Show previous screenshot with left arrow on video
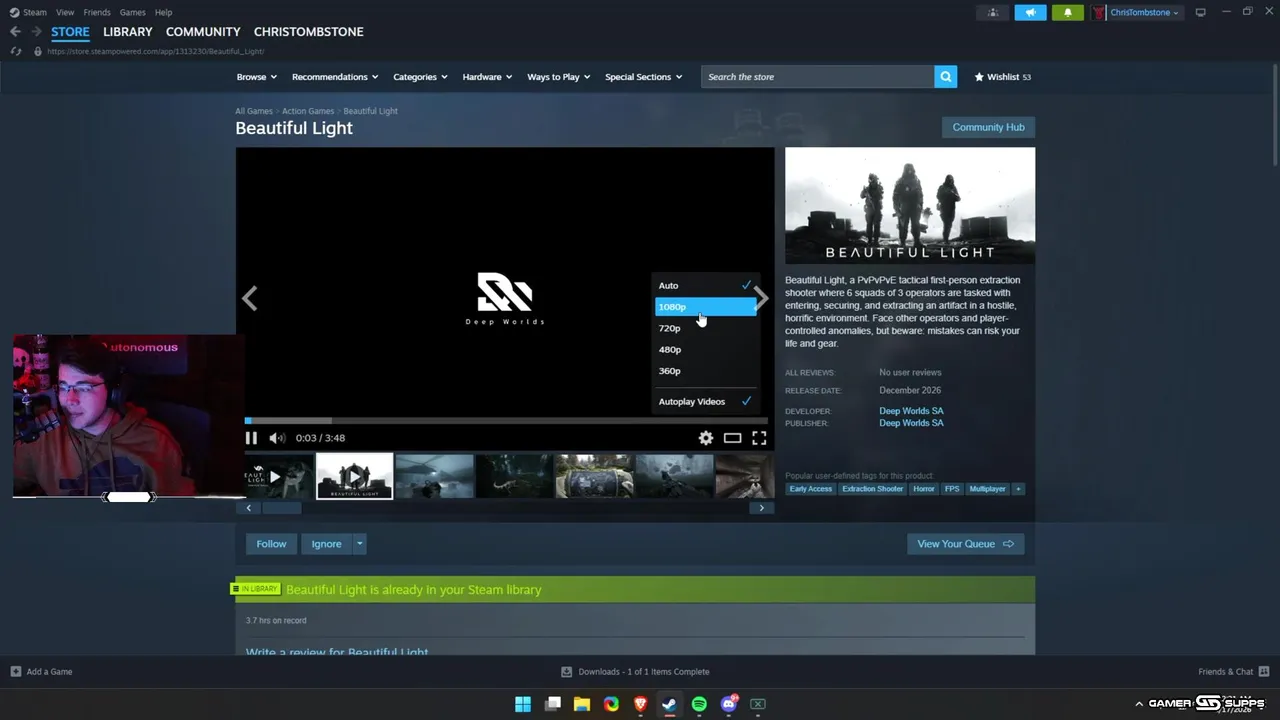The width and height of the screenshot is (1280, 720). tap(250, 298)
